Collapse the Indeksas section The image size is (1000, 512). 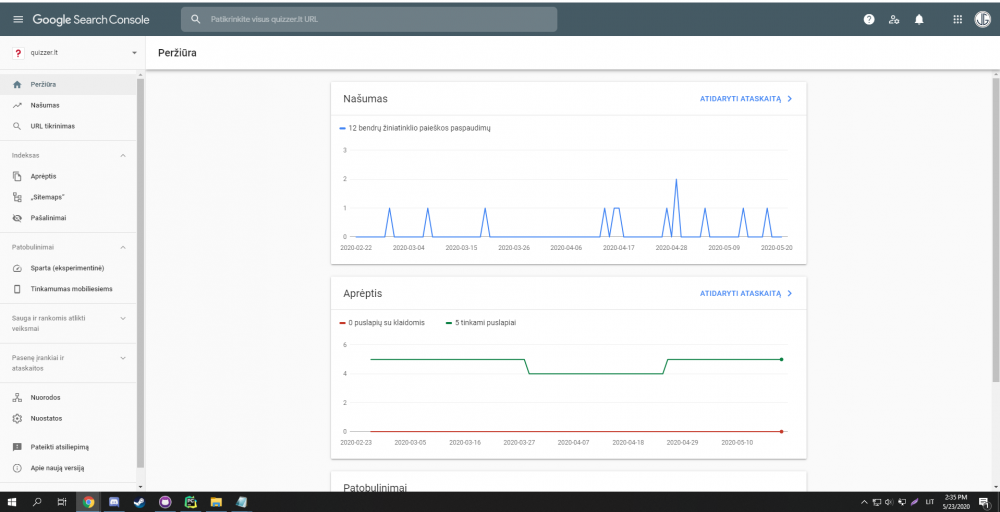coord(123,156)
